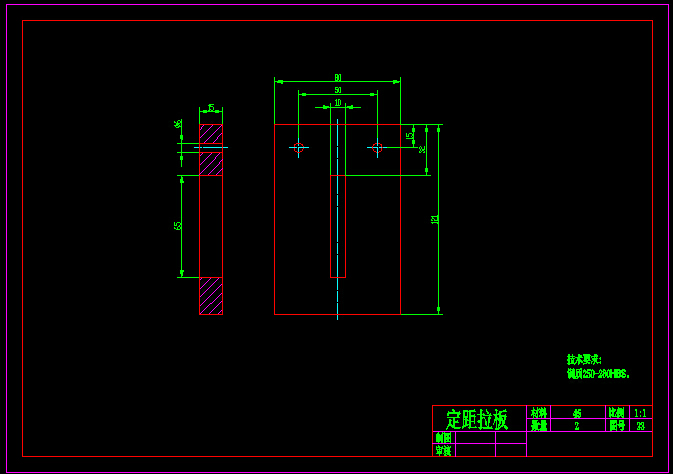This screenshot has width=673, height=474.
Task: Click the empty cell right of 制图
Action: pyautogui.click(x=475, y=438)
